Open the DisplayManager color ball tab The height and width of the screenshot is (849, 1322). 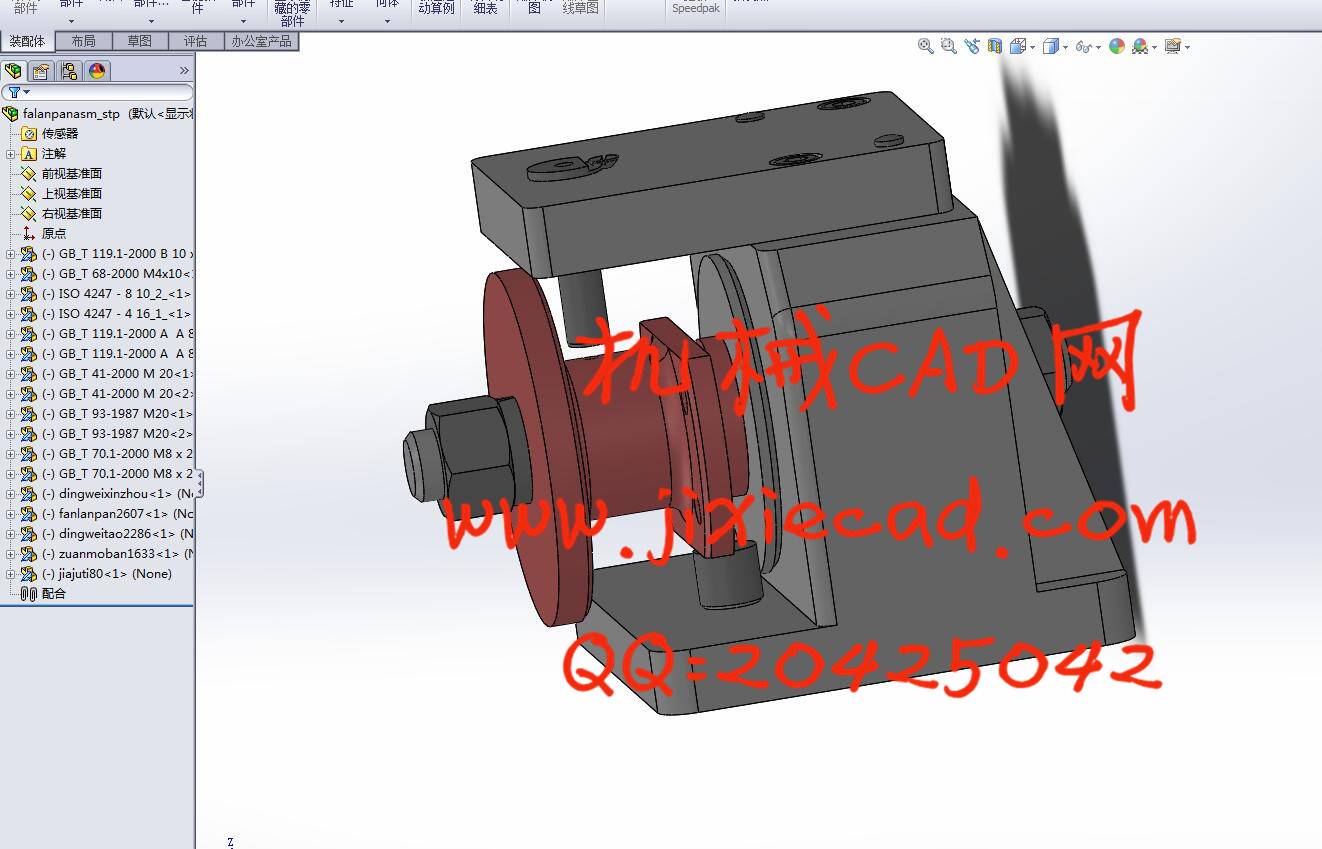96,71
